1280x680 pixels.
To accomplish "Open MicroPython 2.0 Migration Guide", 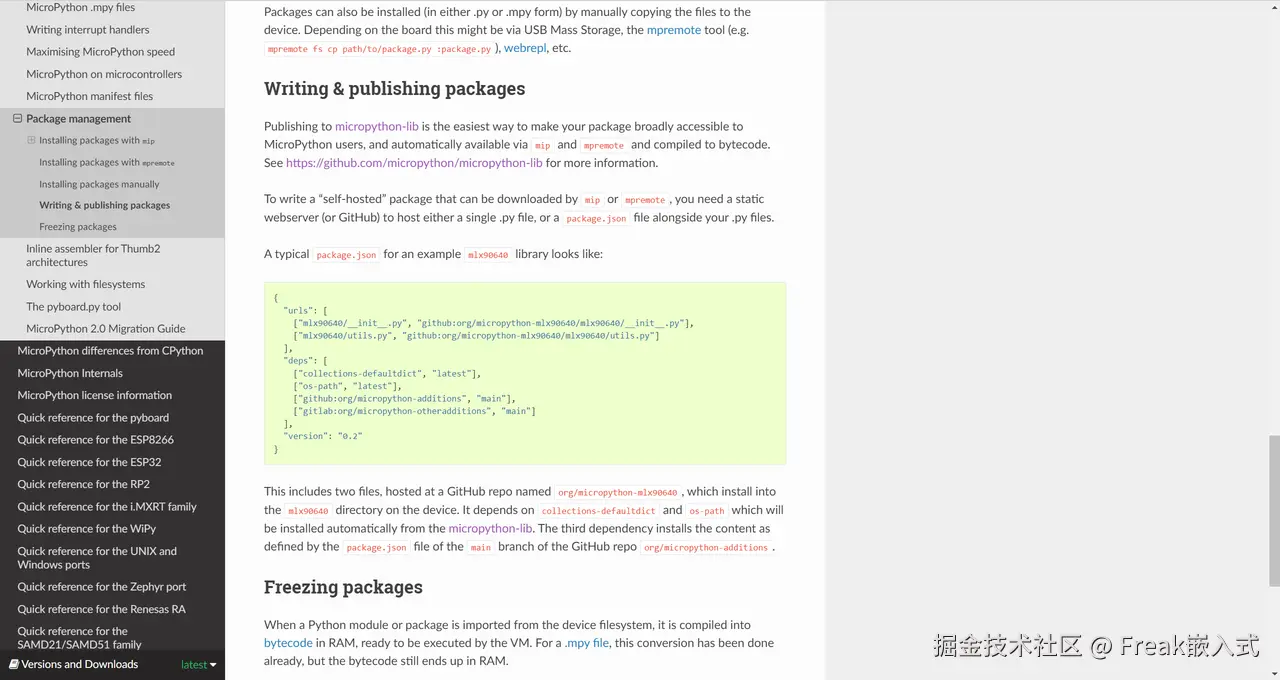I will point(105,329).
